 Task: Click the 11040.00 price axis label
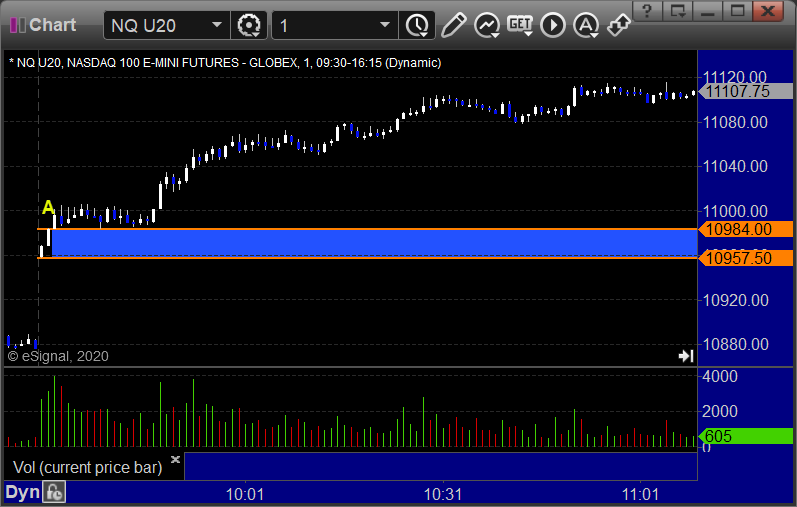click(735, 166)
